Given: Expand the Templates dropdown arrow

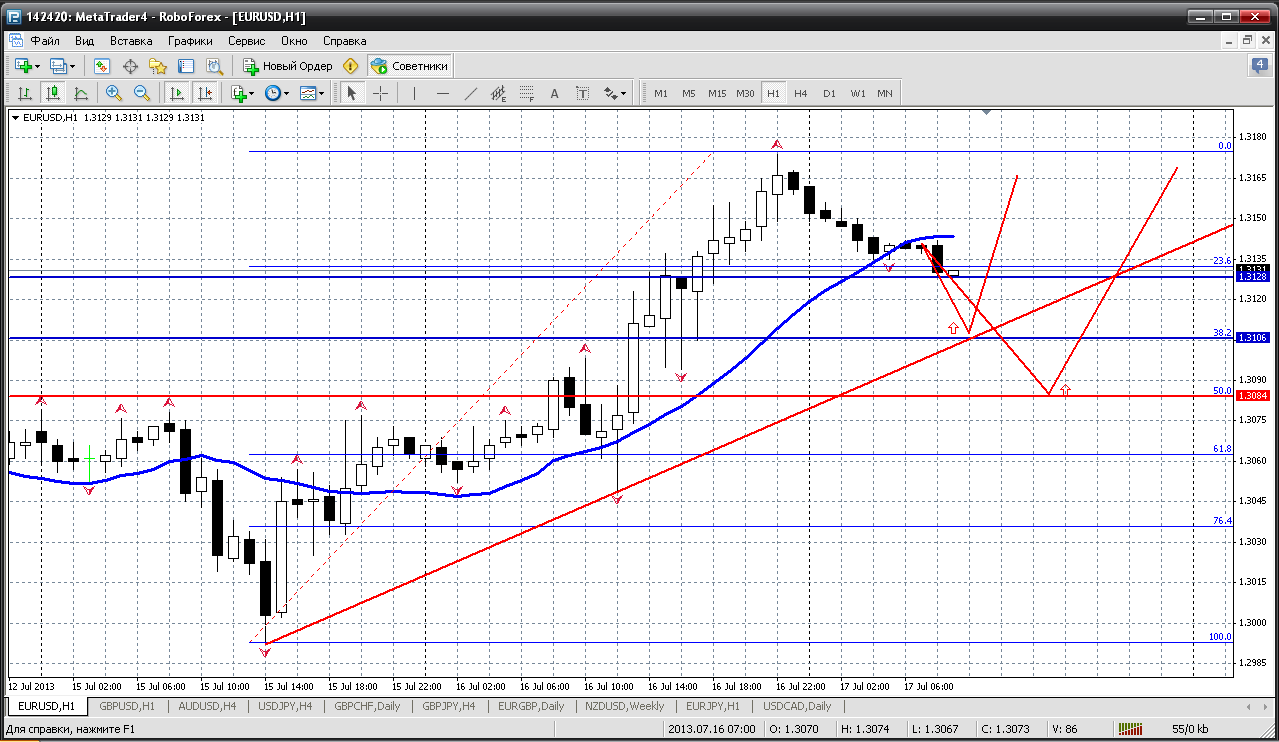Looking at the screenshot, I should tap(322, 93).
